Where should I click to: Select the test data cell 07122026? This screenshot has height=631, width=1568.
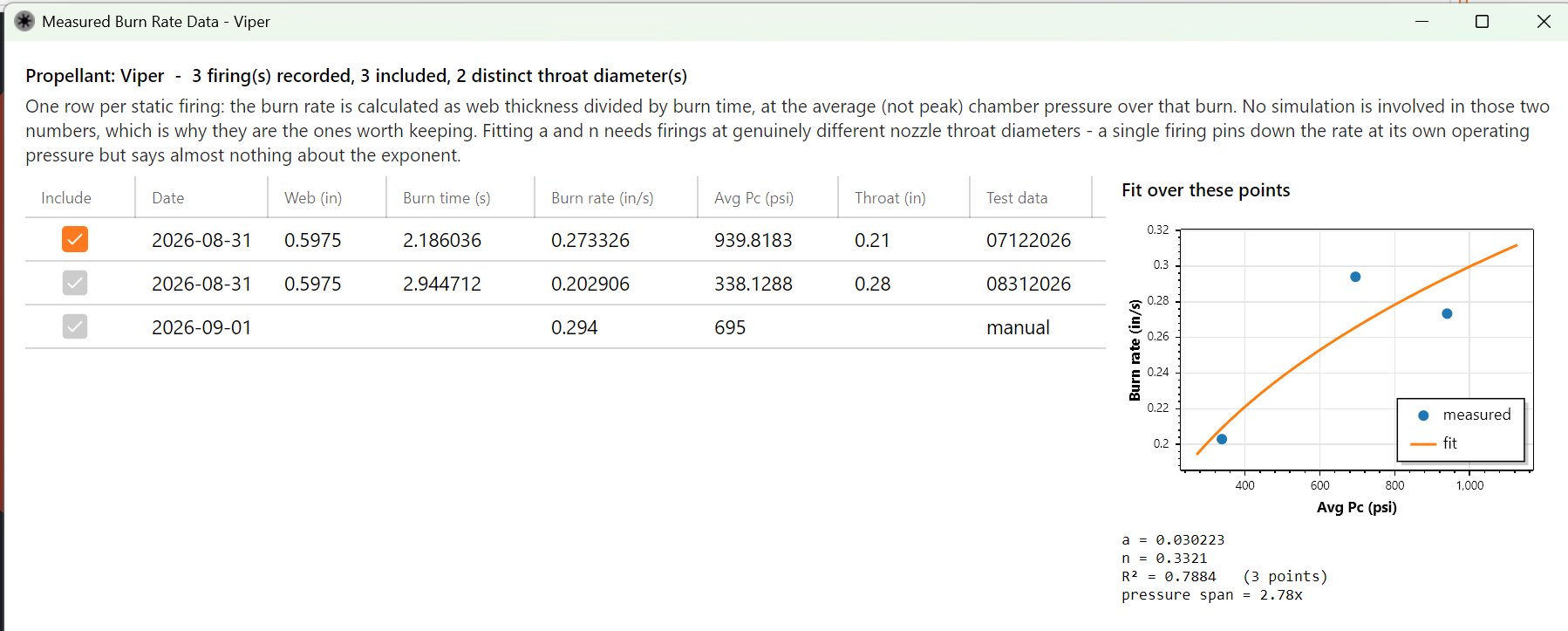pos(1029,240)
